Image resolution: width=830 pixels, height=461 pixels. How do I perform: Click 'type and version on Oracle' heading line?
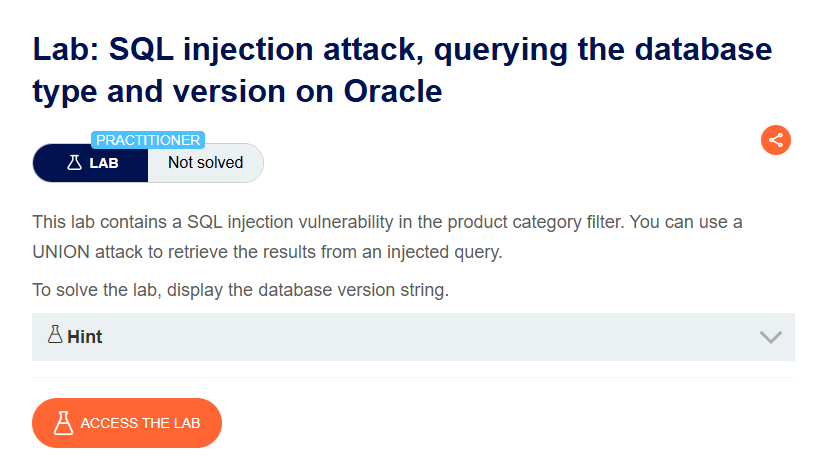(x=237, y=92)
